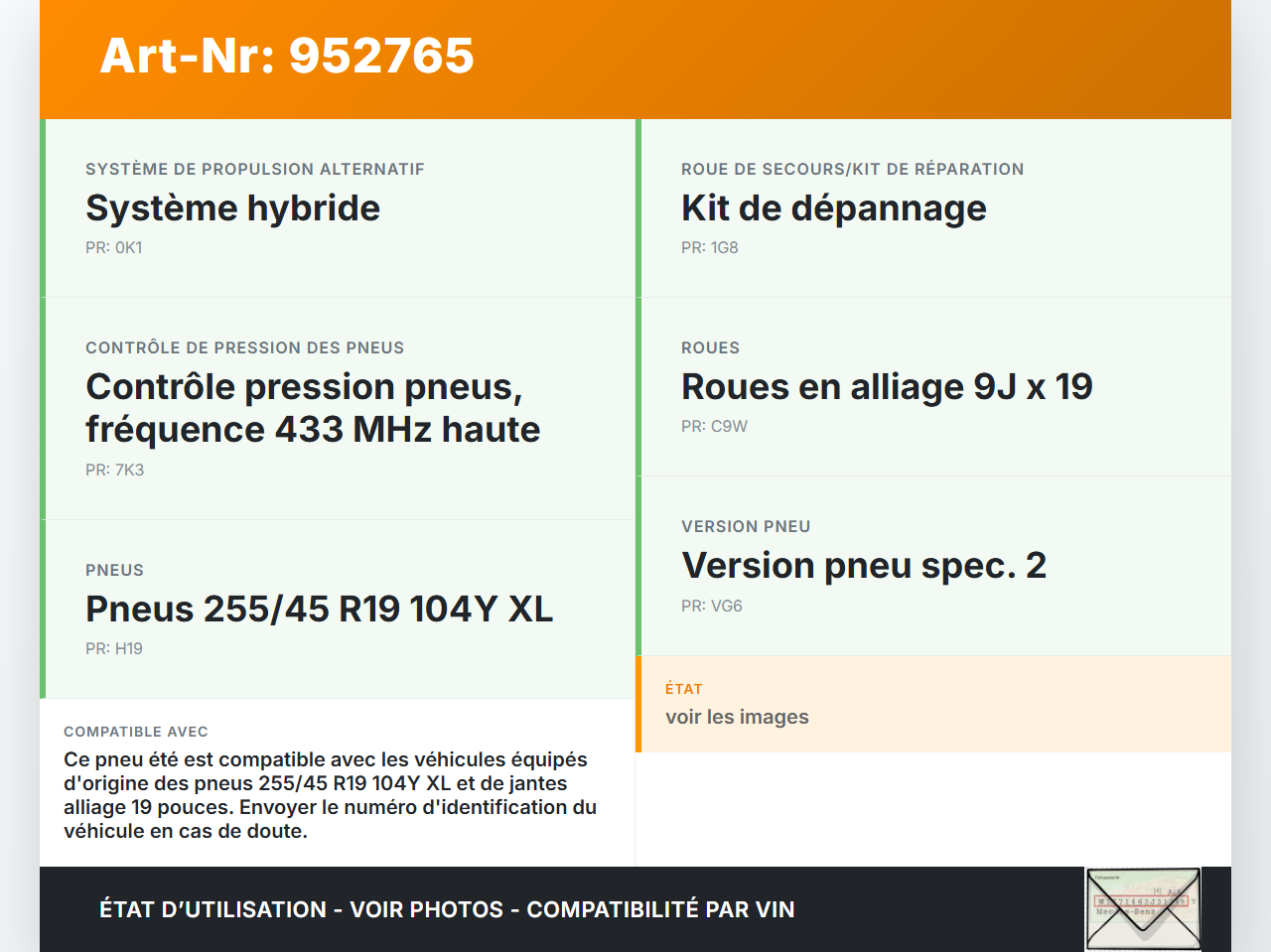1271x952 pixels.
Task: Click the "COMPATIBILITÉ PAR VIN" footer text
Action: pos(662,909)
